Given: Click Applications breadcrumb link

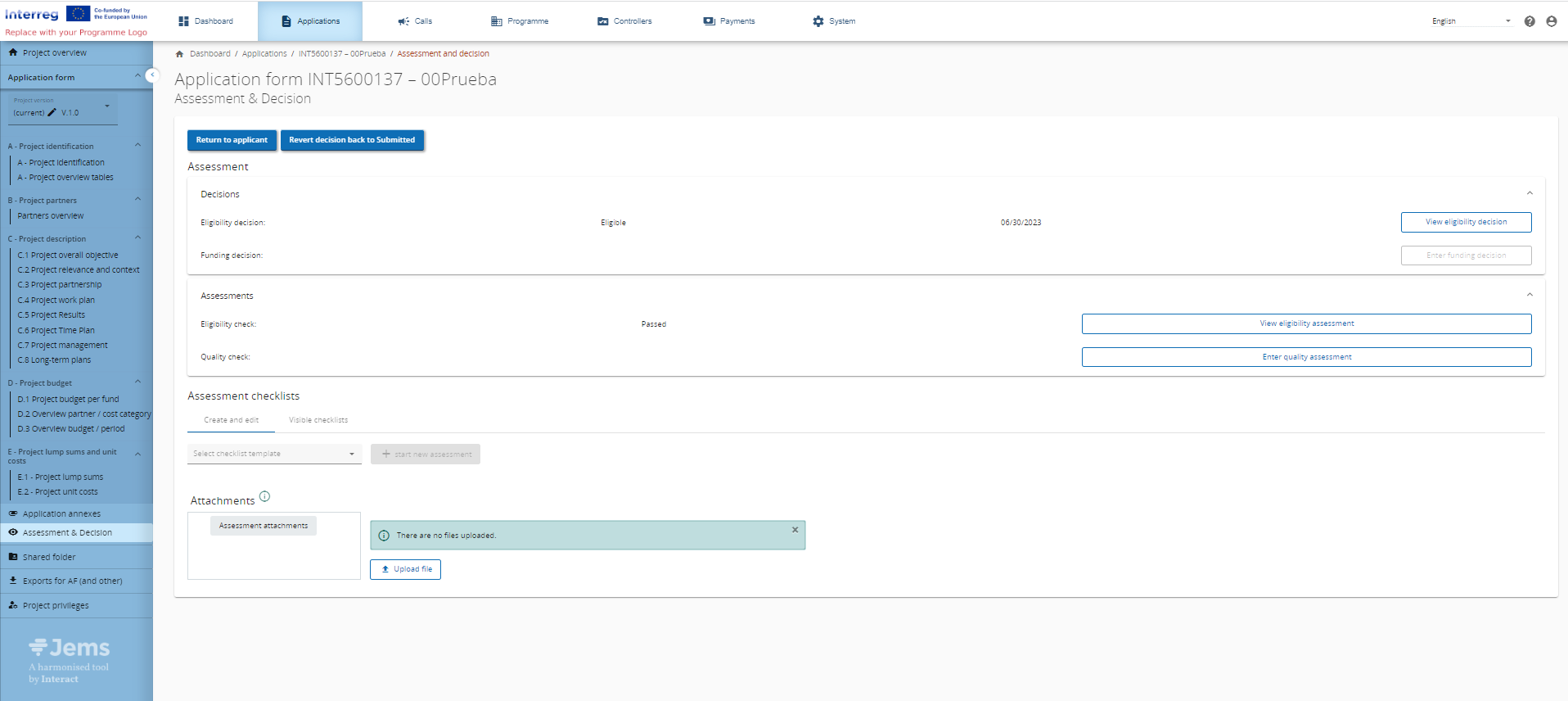Looking at the screenshot, I should (264, 54).
